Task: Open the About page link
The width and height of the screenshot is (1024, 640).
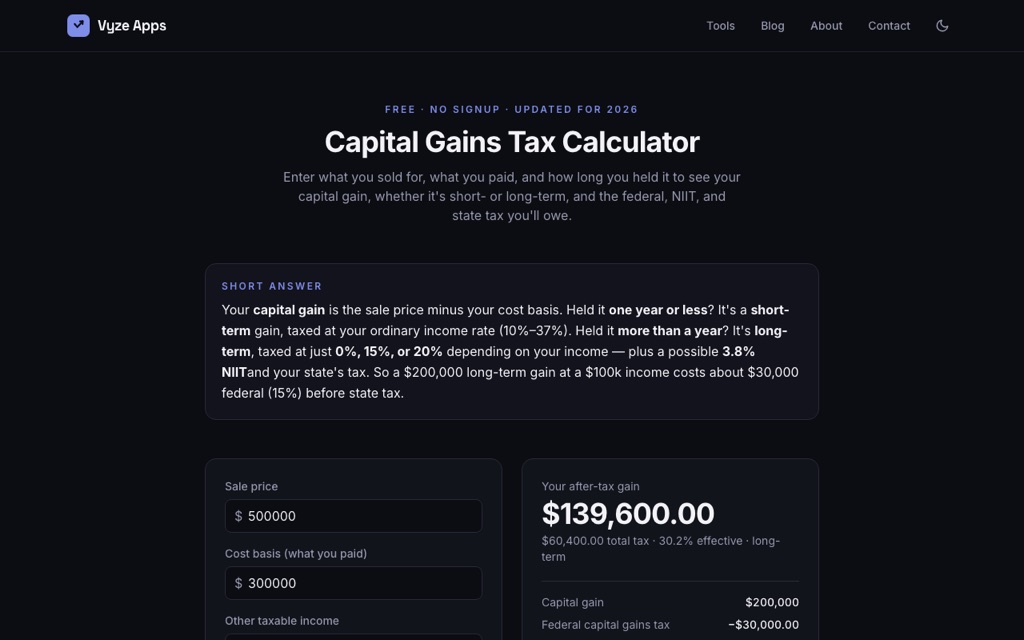Action: pyautogui.click(x=826, y=25)
